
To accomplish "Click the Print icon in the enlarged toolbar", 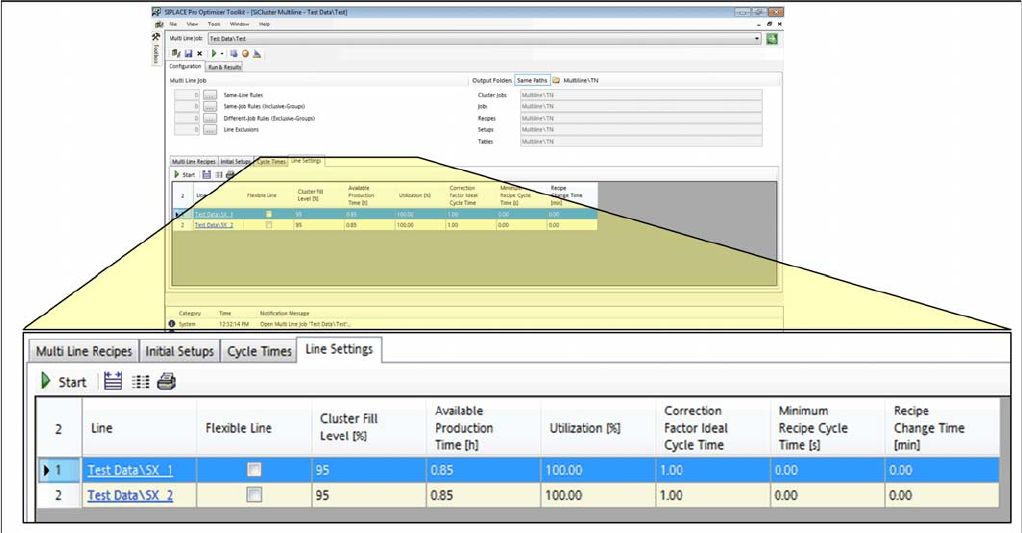I will click(166, 381).
